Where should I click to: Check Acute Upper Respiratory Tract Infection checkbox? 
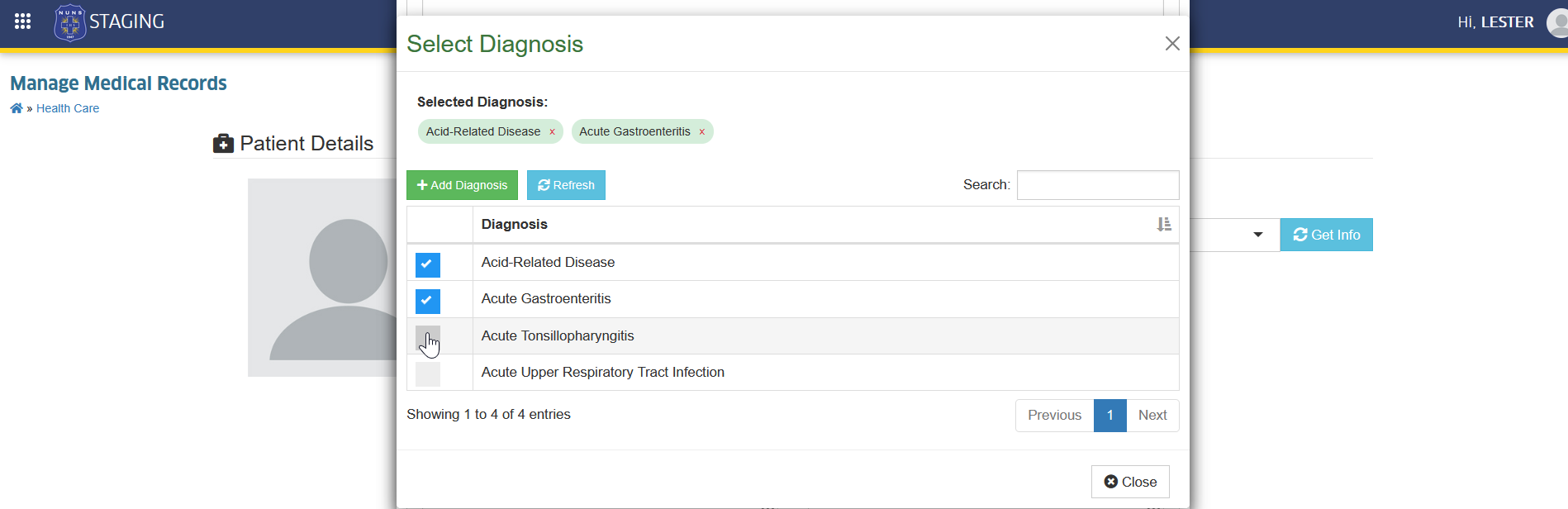click(x=428, y=374)
